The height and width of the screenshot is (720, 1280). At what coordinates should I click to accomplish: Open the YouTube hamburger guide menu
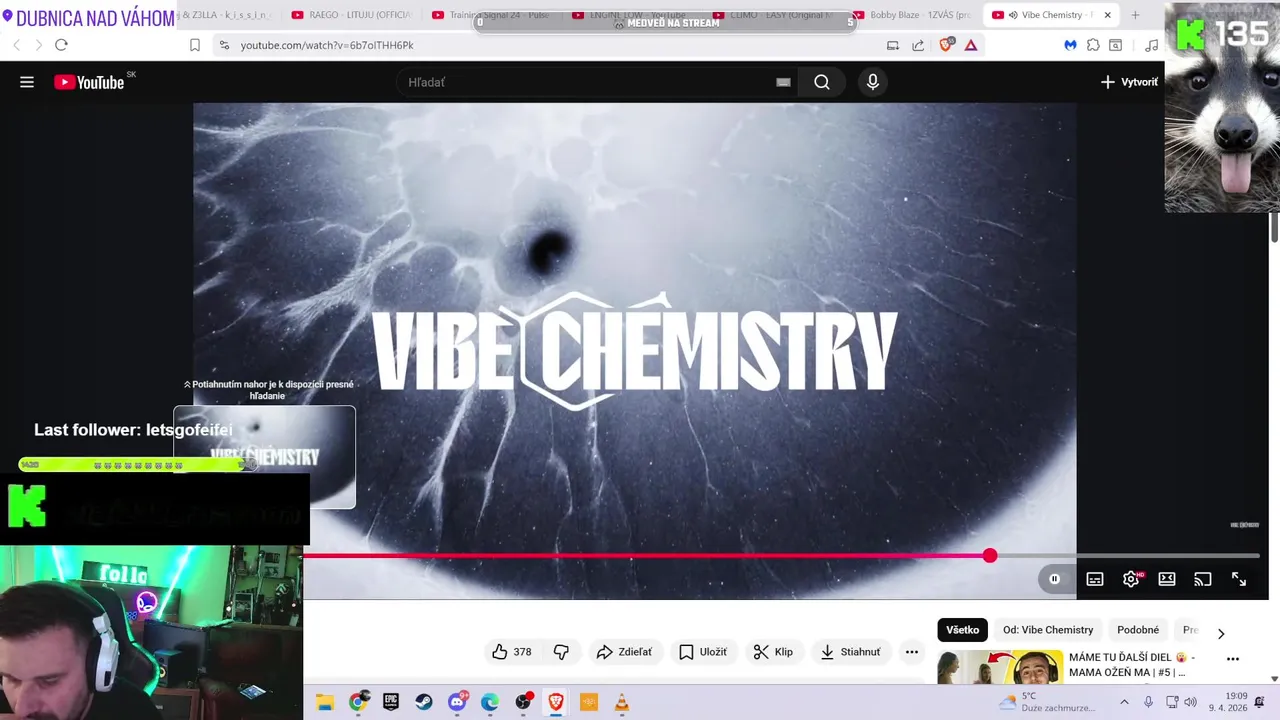click(x=27, y=82)
